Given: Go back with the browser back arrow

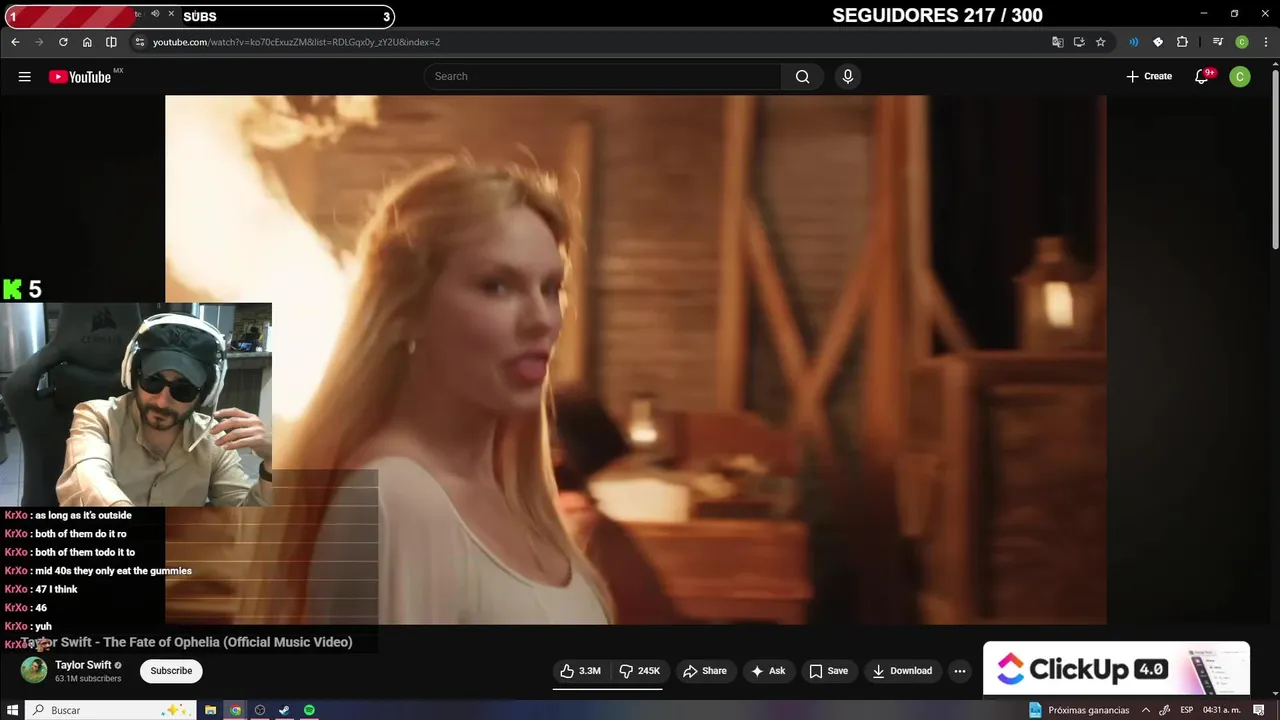Looking at the screenshot, I should click(15, 42).
